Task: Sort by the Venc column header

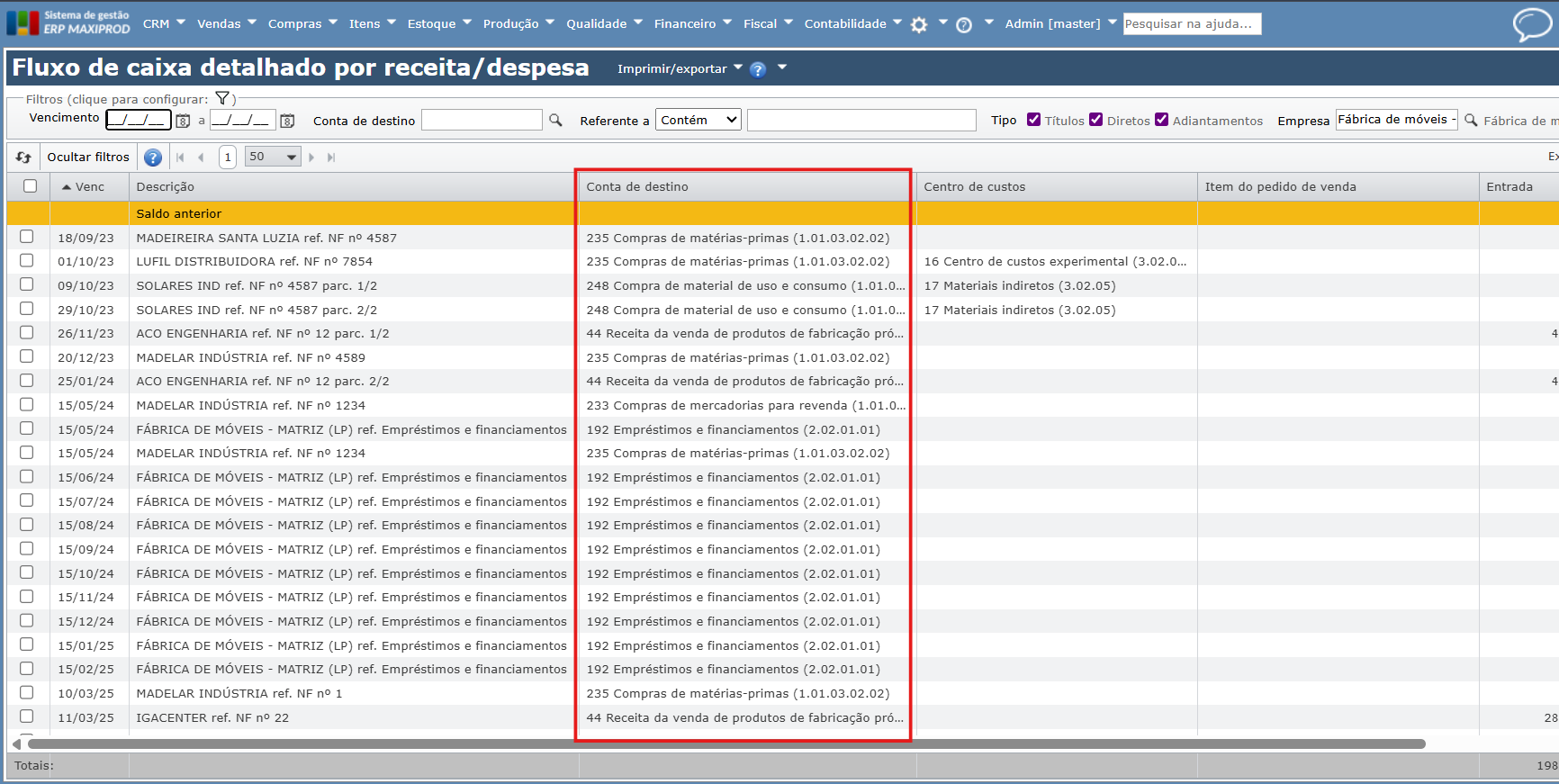Action: pyautogui.click(x=89, y=186)
